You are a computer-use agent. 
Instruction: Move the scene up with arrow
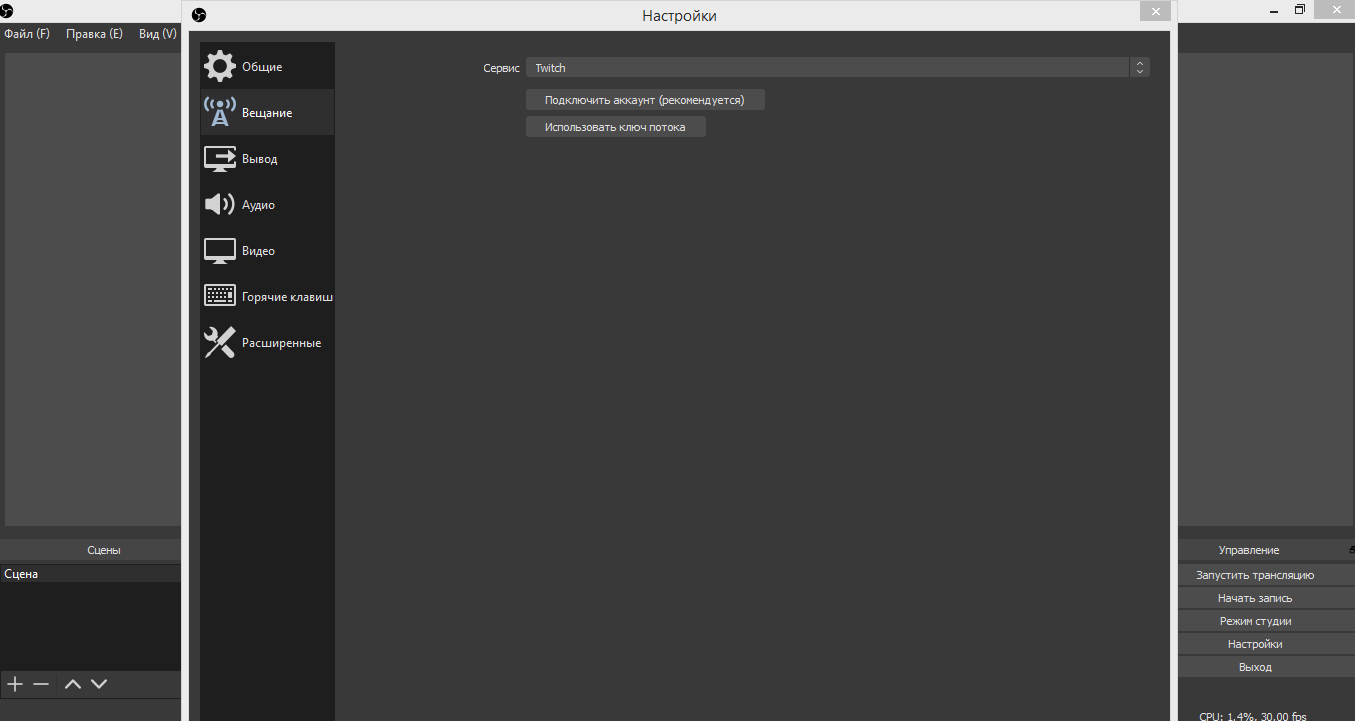click(x=72, y=684)
